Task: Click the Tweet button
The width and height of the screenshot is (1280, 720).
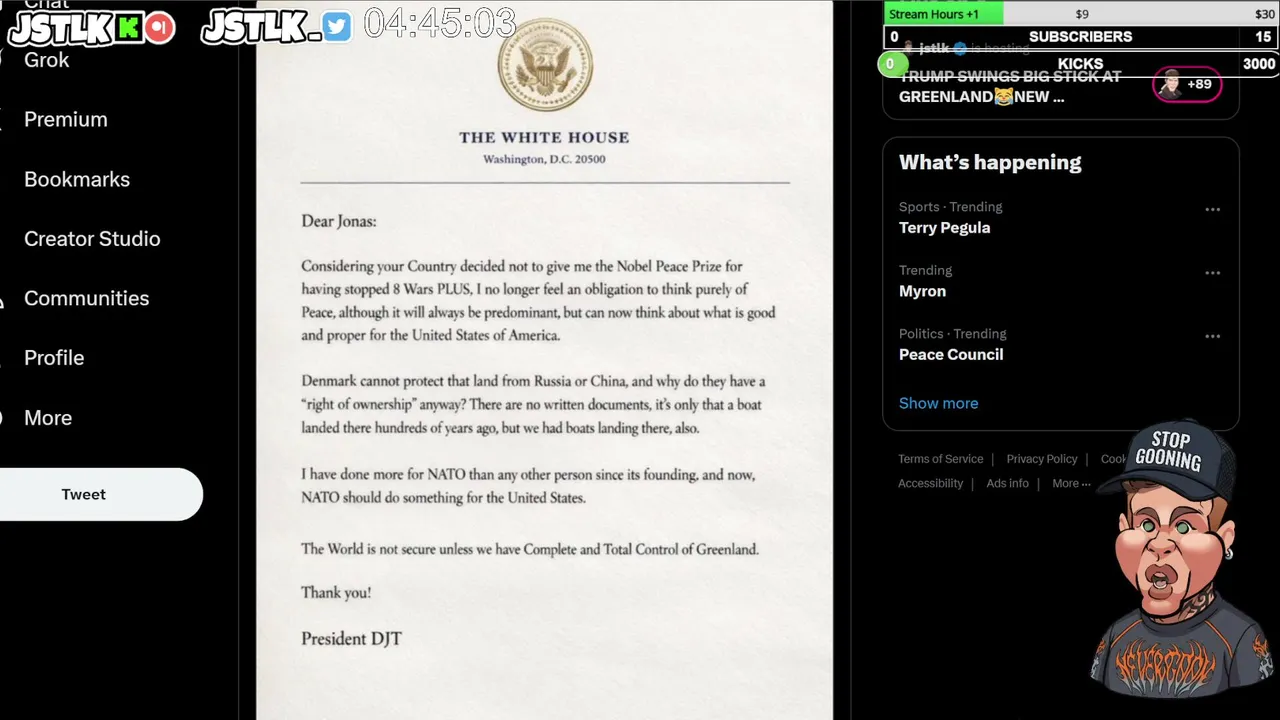Action: (100, 494)
